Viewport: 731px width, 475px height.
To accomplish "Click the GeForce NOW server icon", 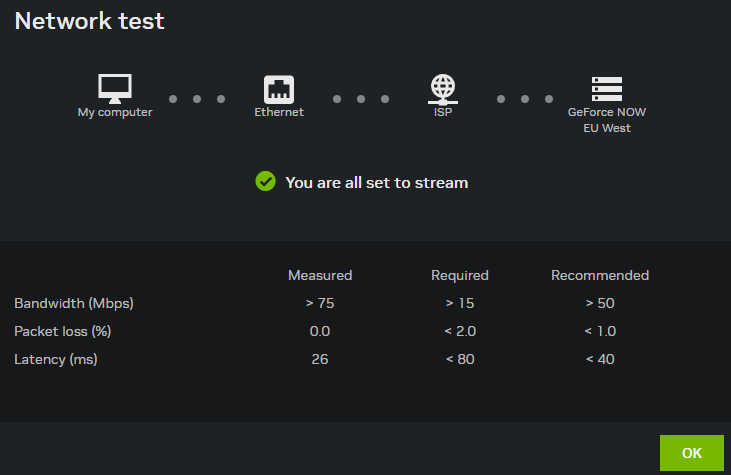I will tap(607, 88).
